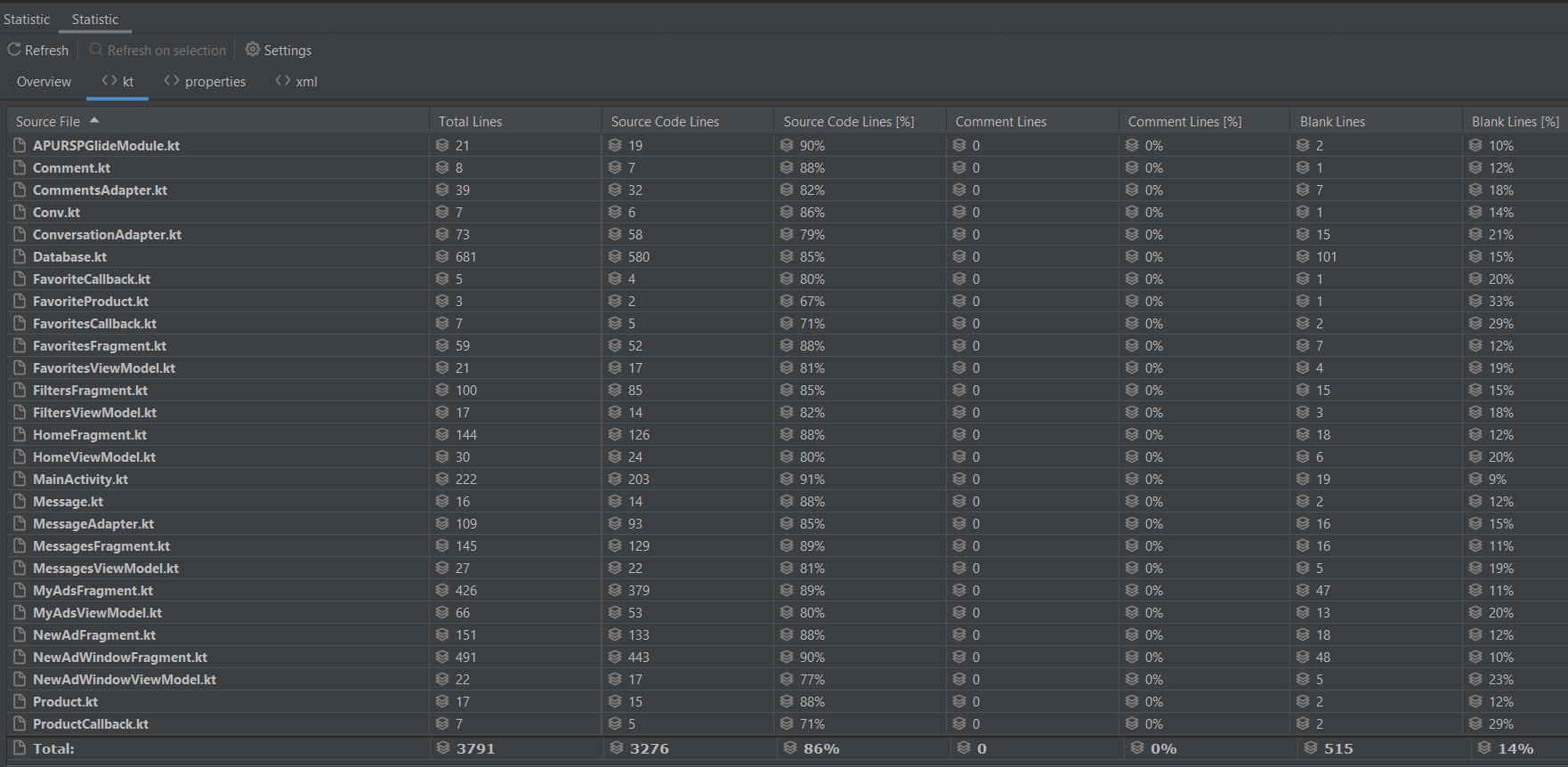Click the stack icon next to total 3791
This screenshot has height=767, width=1568.
pyautogui.click(x=443, y=748)
